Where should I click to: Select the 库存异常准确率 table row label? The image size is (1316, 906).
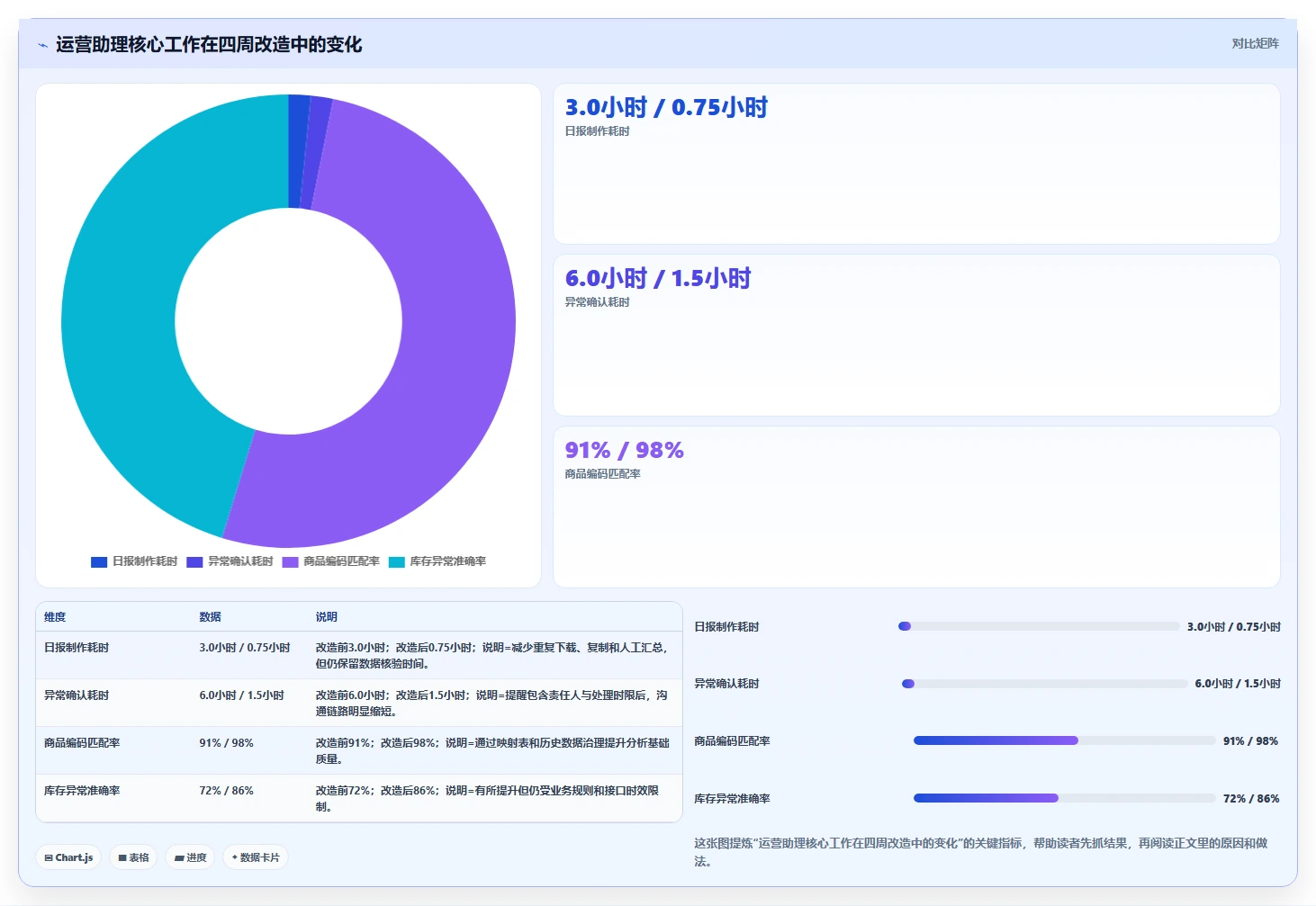coord(82,791)
